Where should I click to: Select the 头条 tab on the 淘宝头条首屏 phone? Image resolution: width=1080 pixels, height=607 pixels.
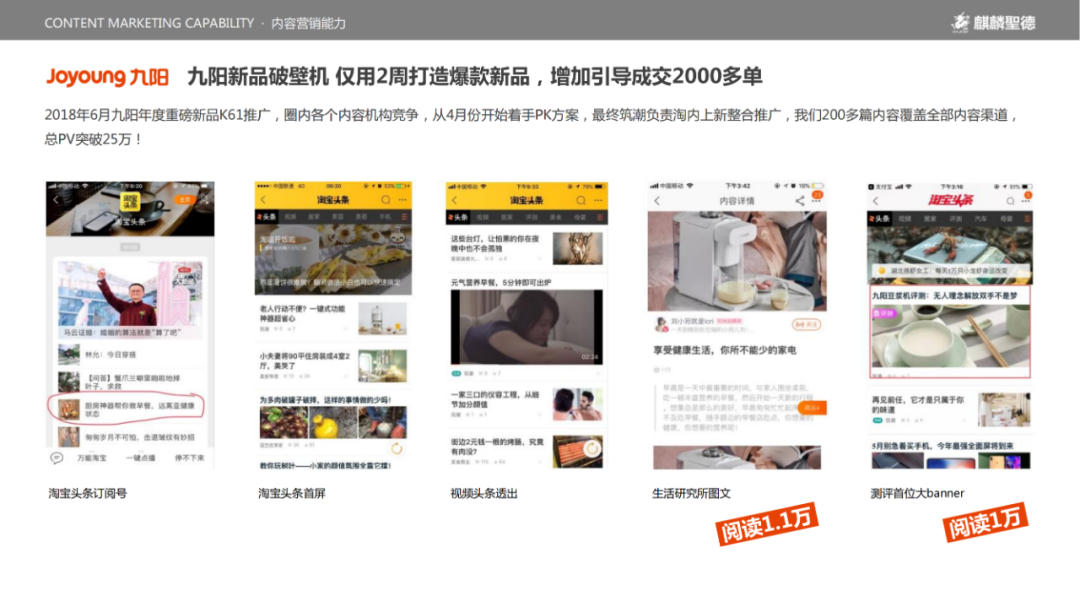click(267, 217)
